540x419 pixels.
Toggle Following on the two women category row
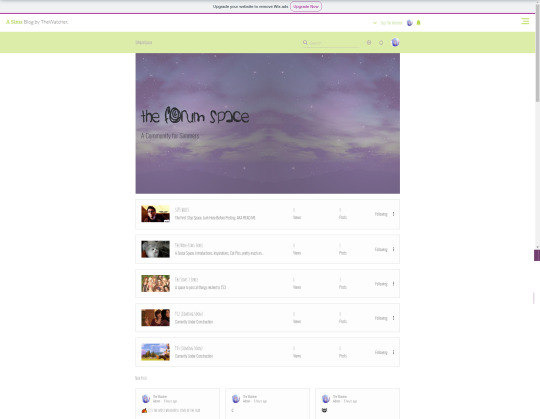[381, 318]
